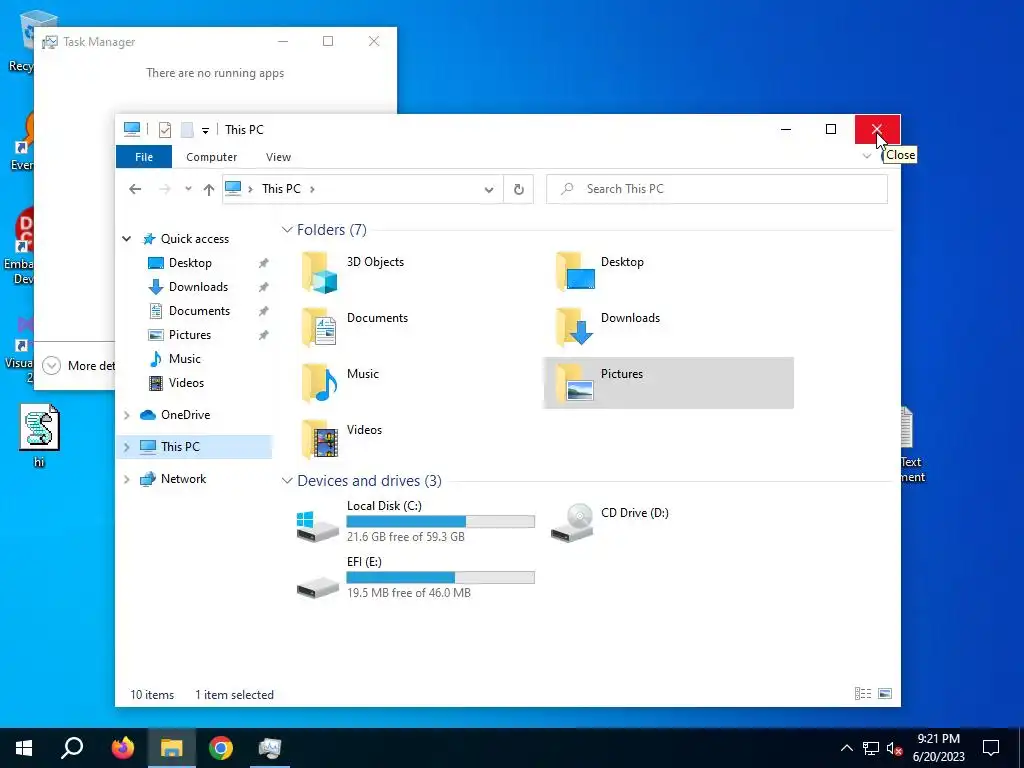Click This PC breadcrumb in address bar
Image resolution: width=1024 pixels, height=768 pixels.
(281, 189)
